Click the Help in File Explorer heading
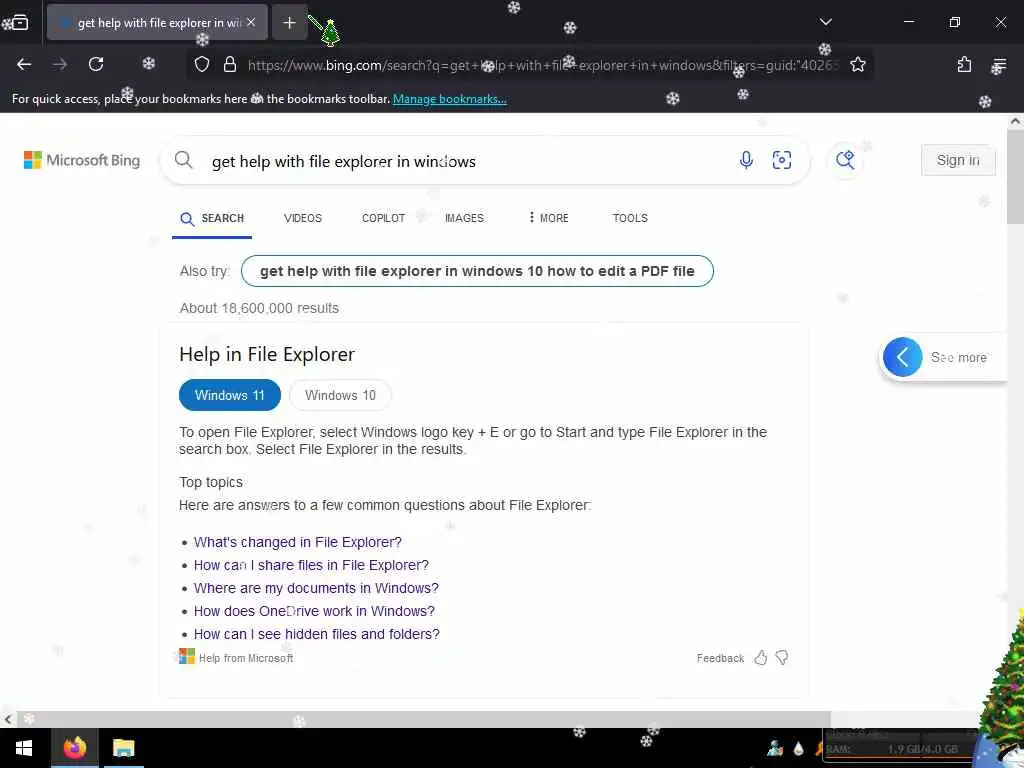1024x768 pixels. (x=267, y=355)
